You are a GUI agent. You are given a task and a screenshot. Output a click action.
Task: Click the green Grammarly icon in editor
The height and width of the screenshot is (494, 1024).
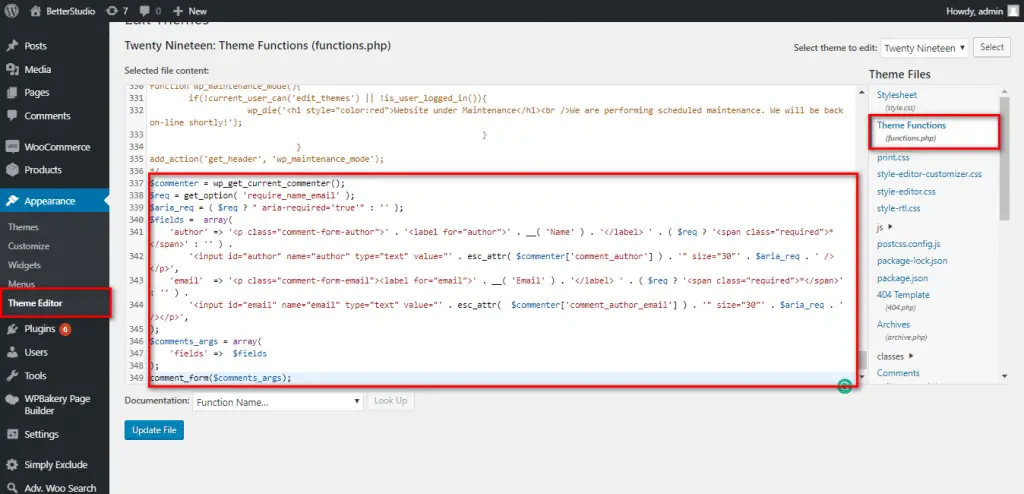click(845, 386)
